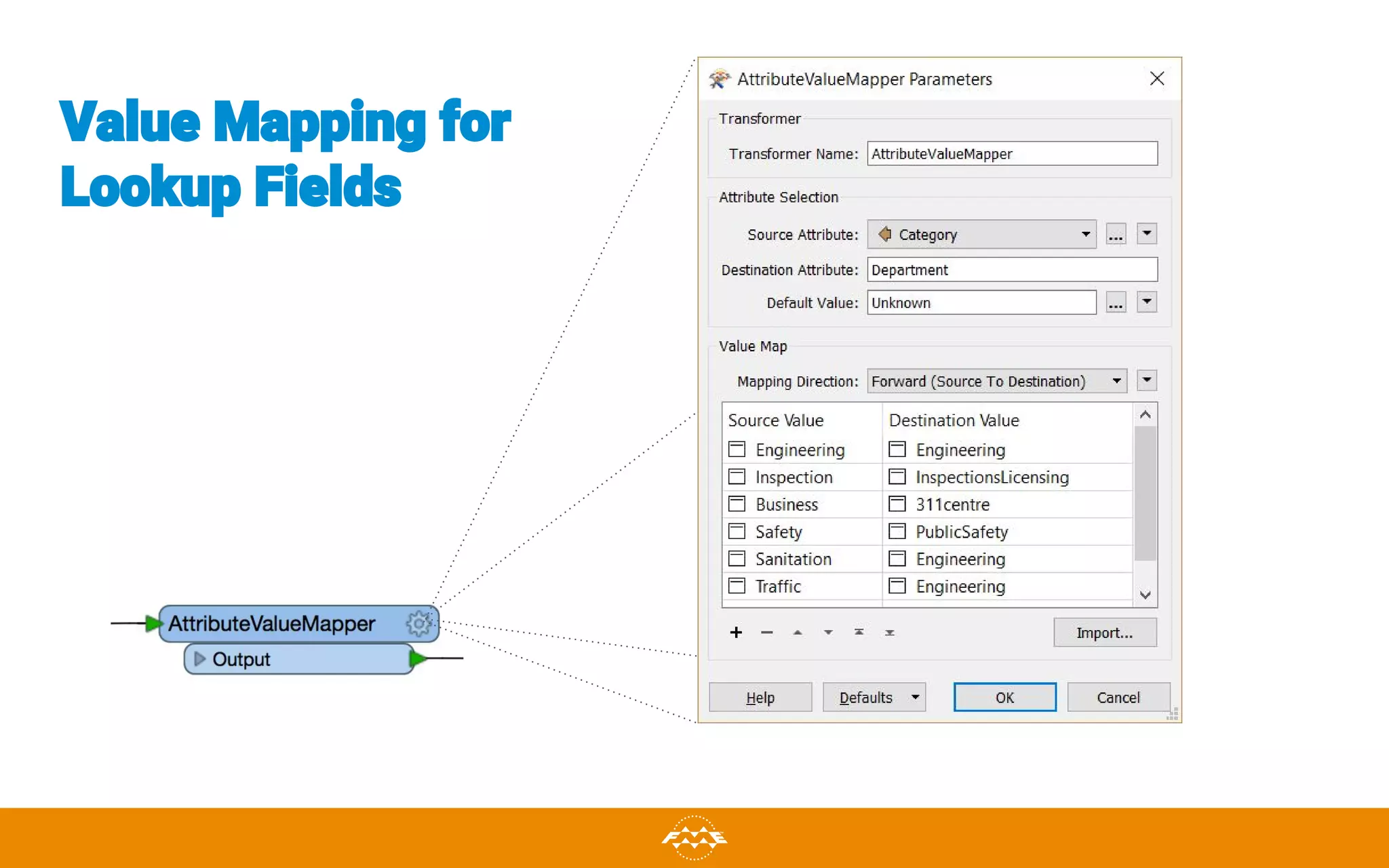Click the InspectionsLicensing destination cell icon
Image resolution: width=1389 pixels, height=868 pixels.
coord(897,477)
